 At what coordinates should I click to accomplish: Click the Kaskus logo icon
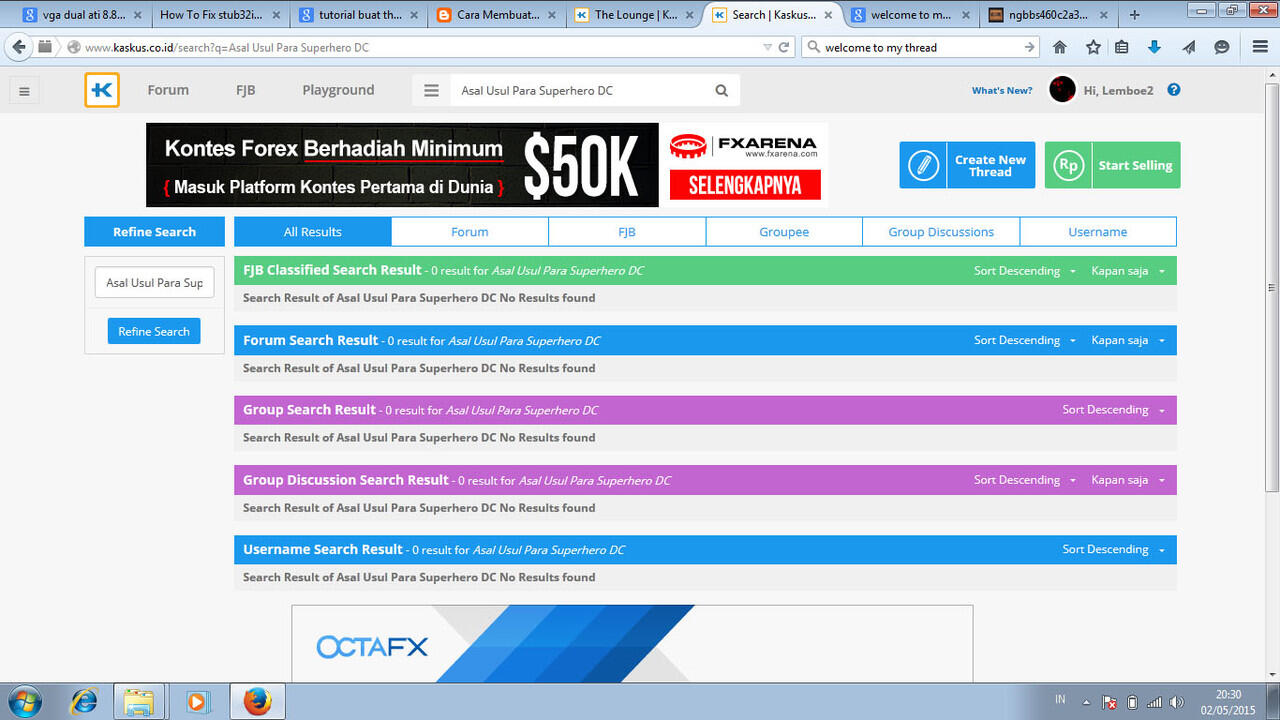(x=102, y=90)
